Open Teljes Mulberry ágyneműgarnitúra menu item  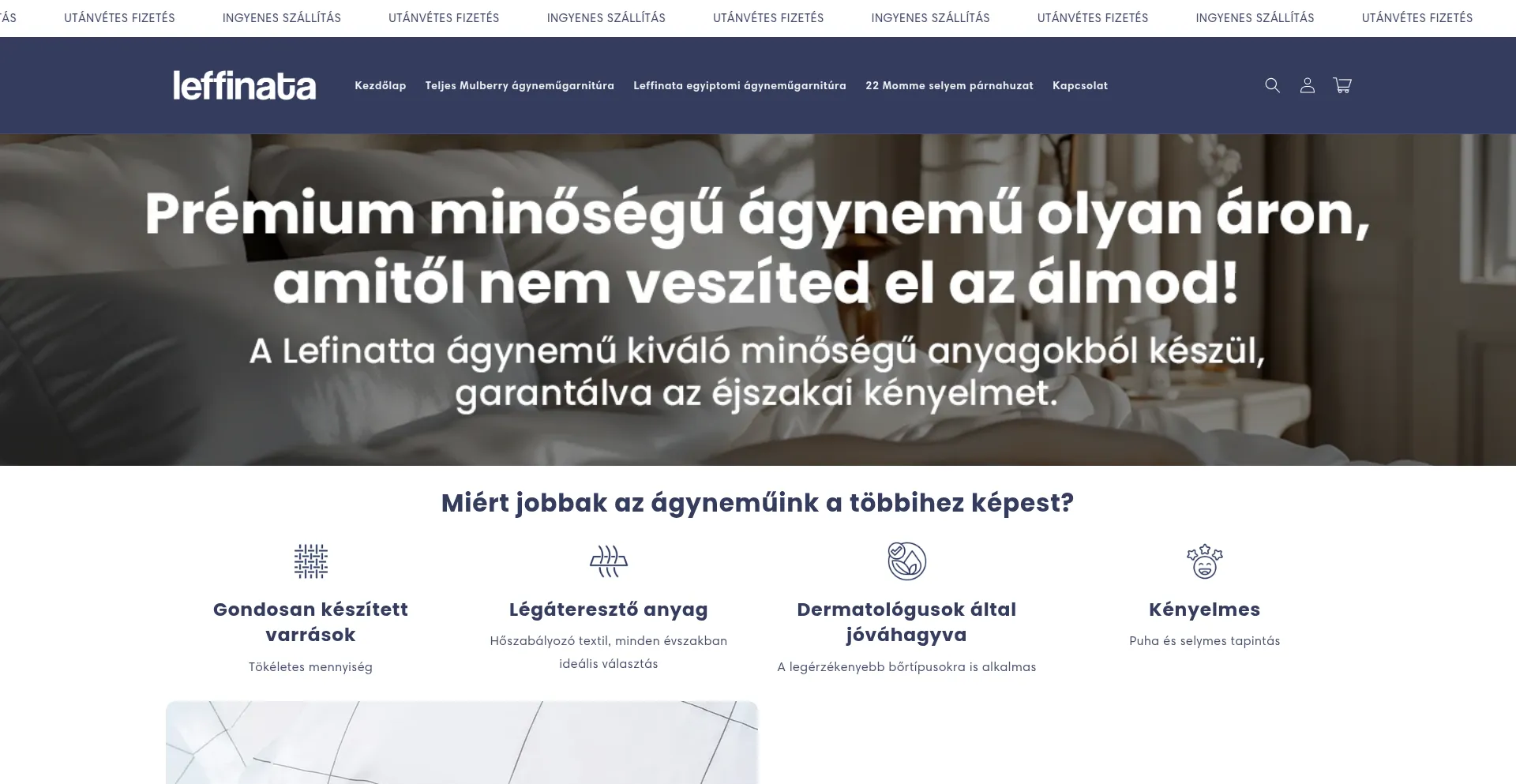pos(520,85)
